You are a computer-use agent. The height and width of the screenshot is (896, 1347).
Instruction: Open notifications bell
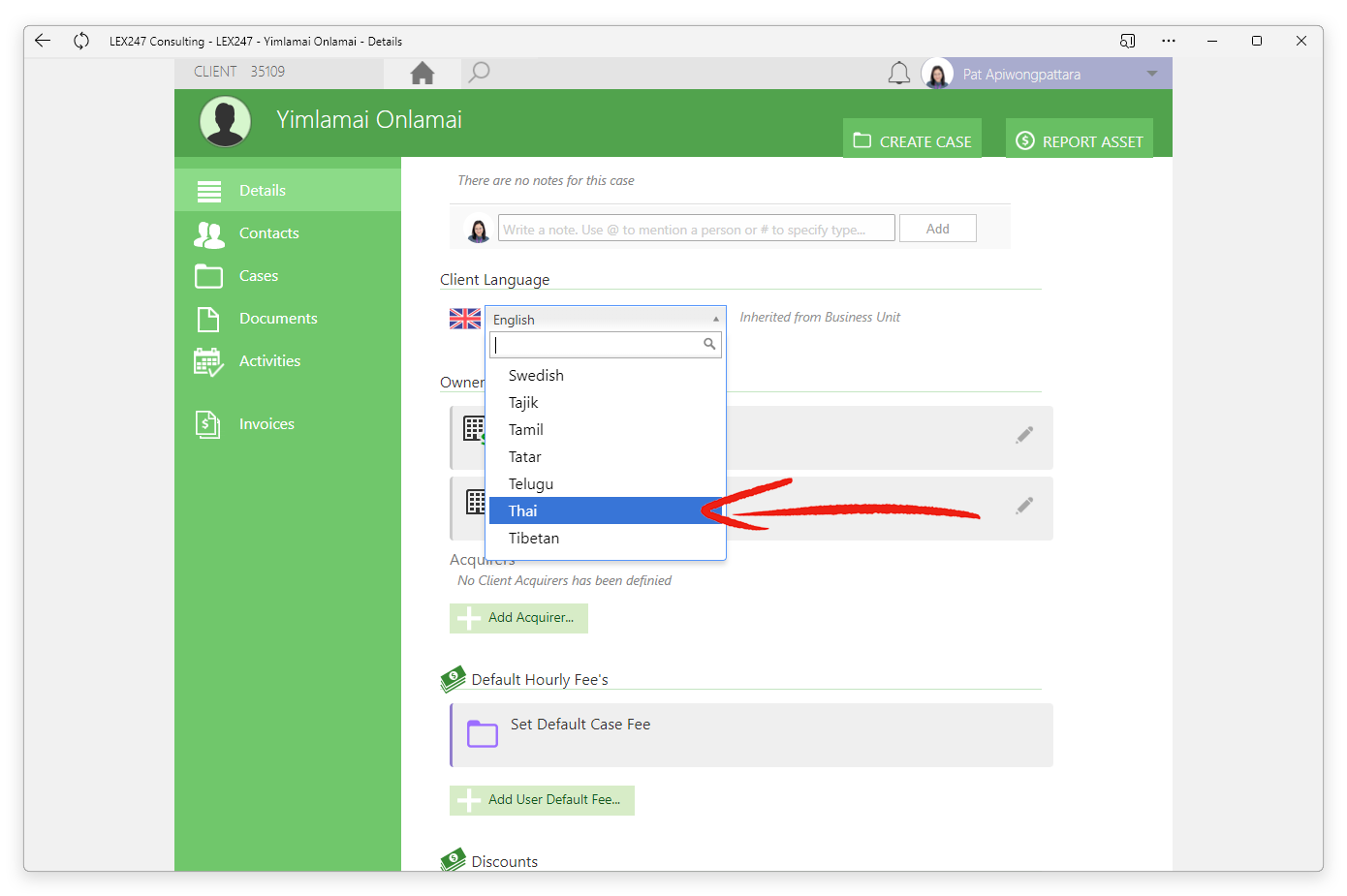(x=899, y=74)
